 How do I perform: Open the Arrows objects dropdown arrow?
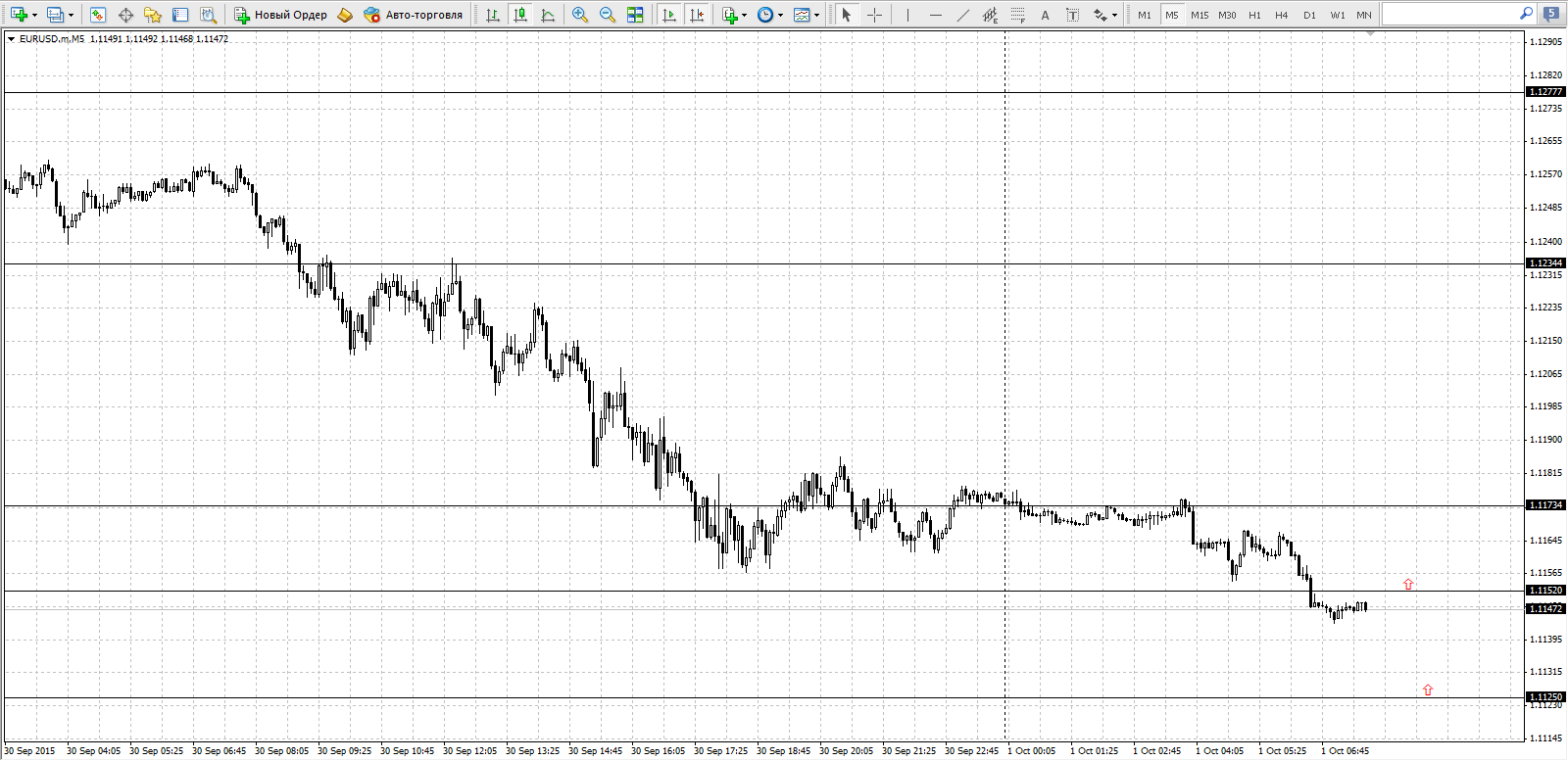[x=1115, y=15]
